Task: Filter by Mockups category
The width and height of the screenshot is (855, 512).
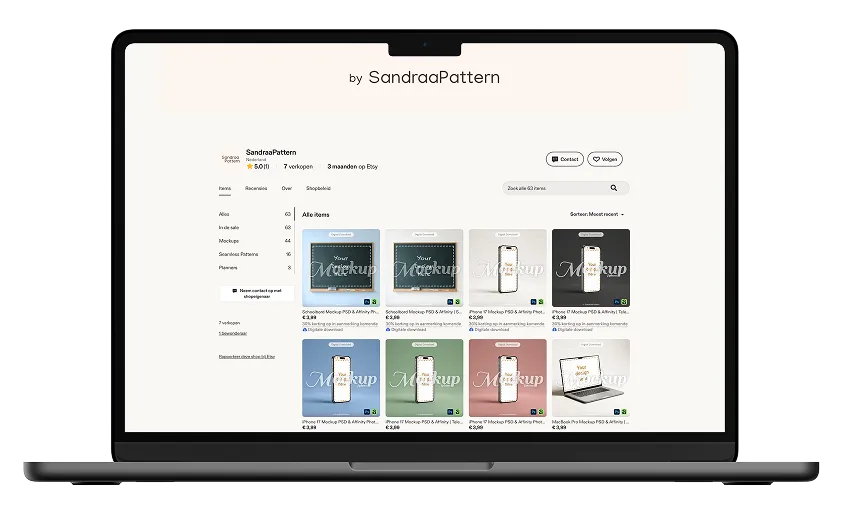Action: (x=255, y=240)
